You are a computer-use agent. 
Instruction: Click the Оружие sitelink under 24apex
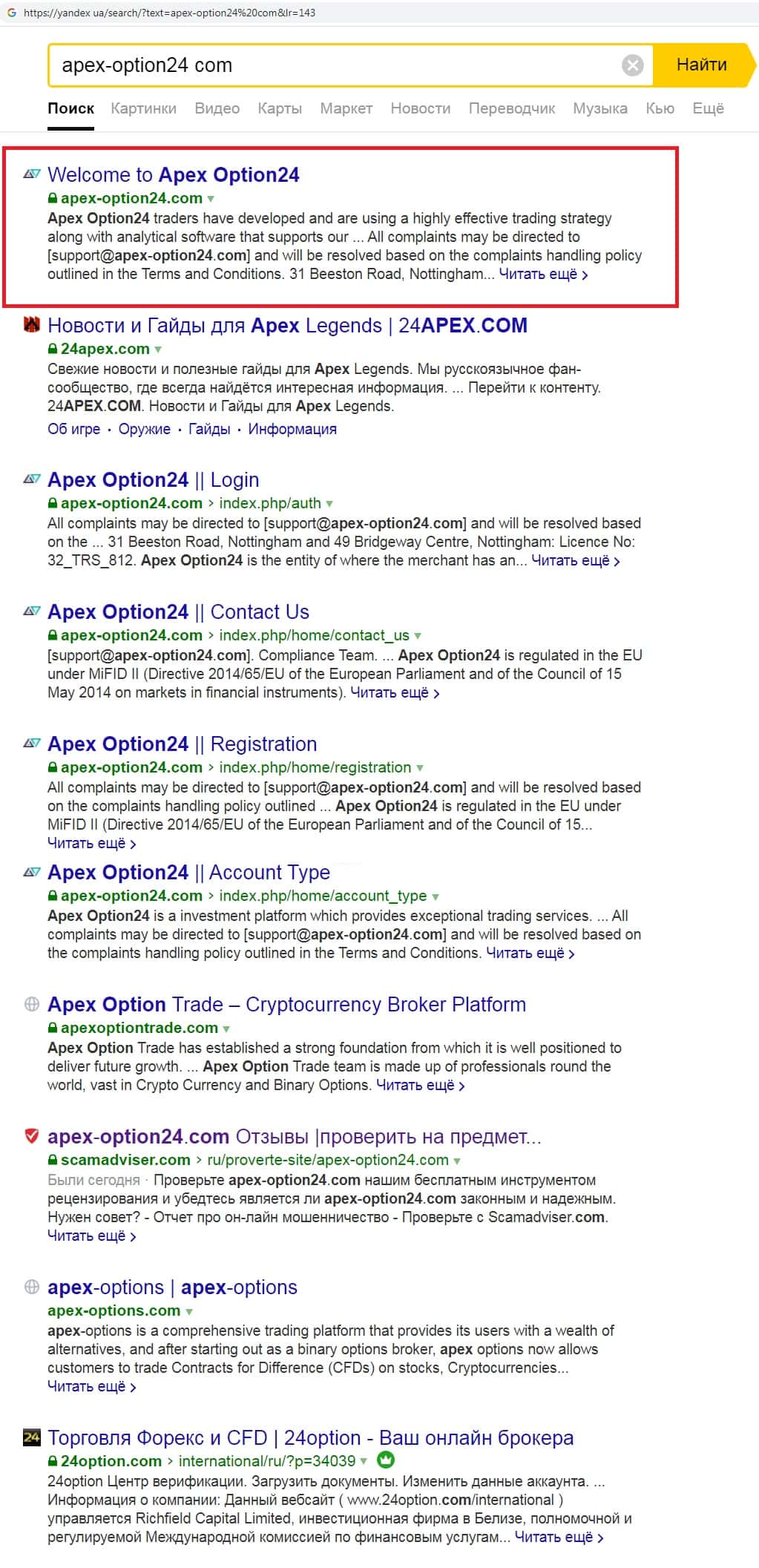(144, 429)
